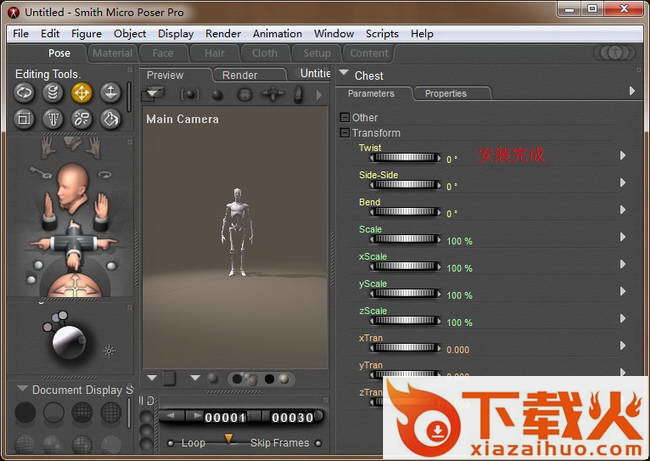The height and width of the screenshot is (461, 650).
Task: Click the animating key icon in camera controls
Action: pos(41,172)
